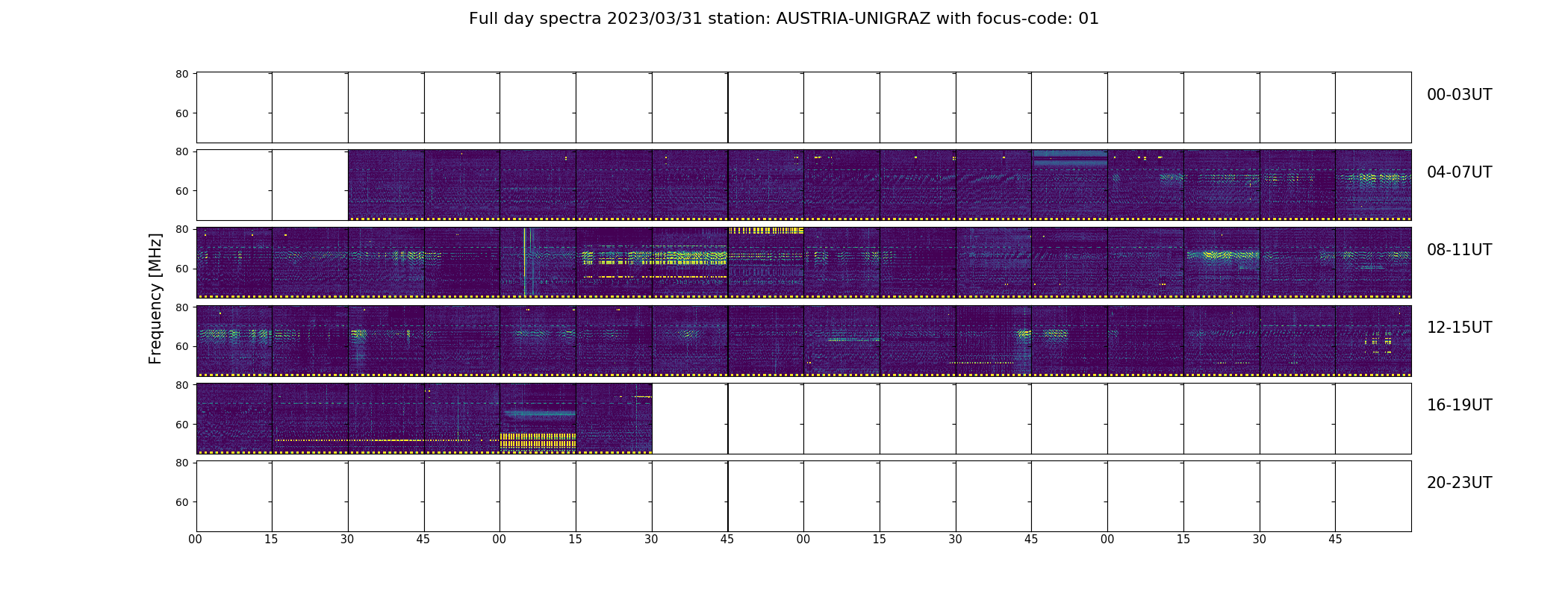Select the "12-15UT" row label

[1459, 328]
